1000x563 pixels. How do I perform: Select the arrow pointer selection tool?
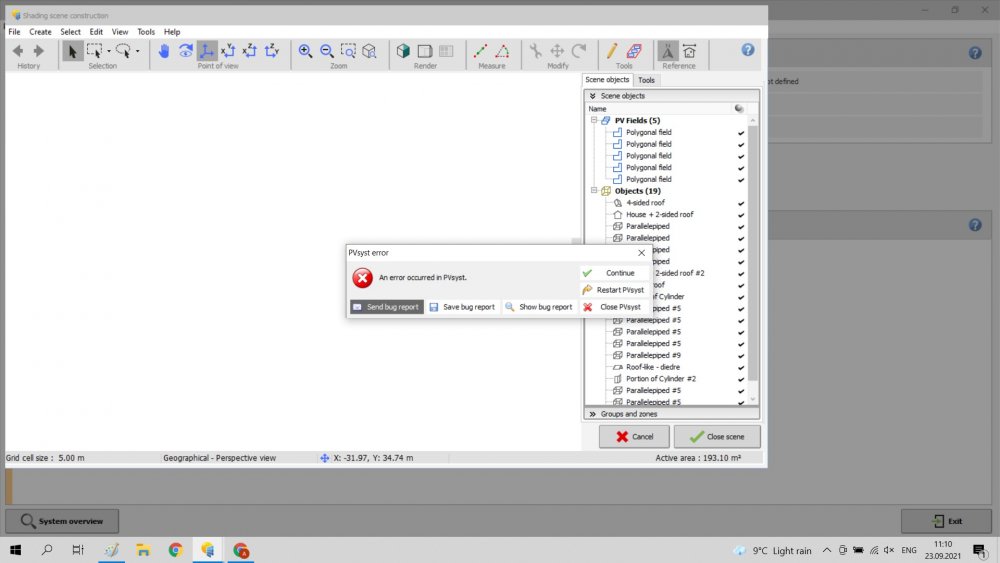click(73, 51)
